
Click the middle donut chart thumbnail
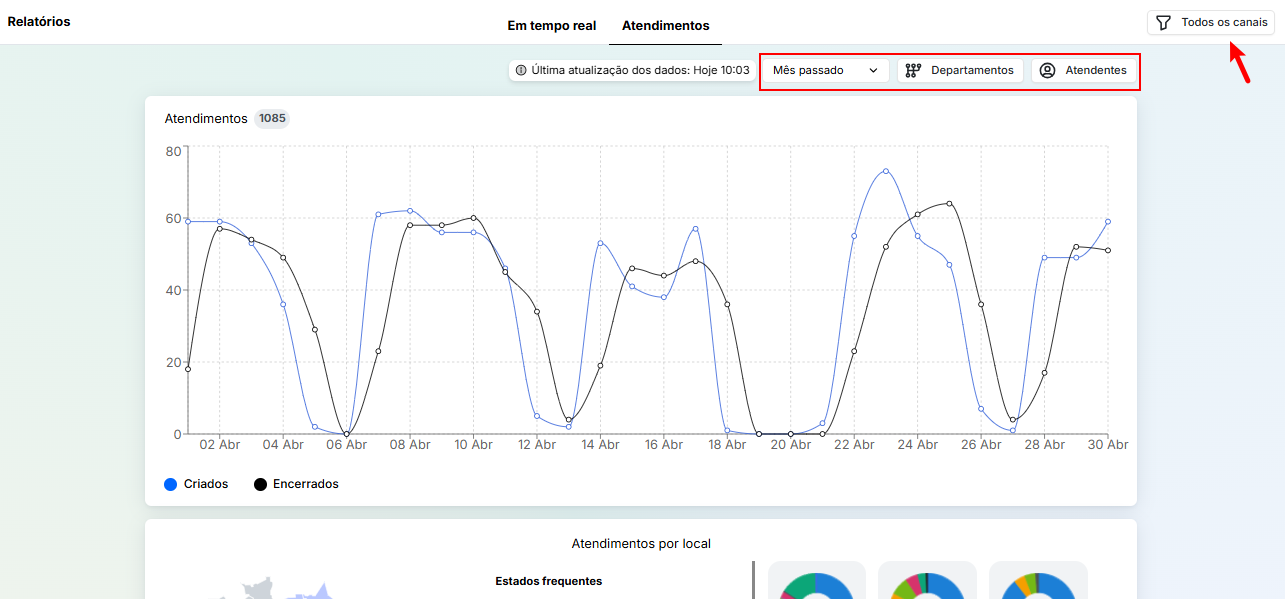coord(927,584)
